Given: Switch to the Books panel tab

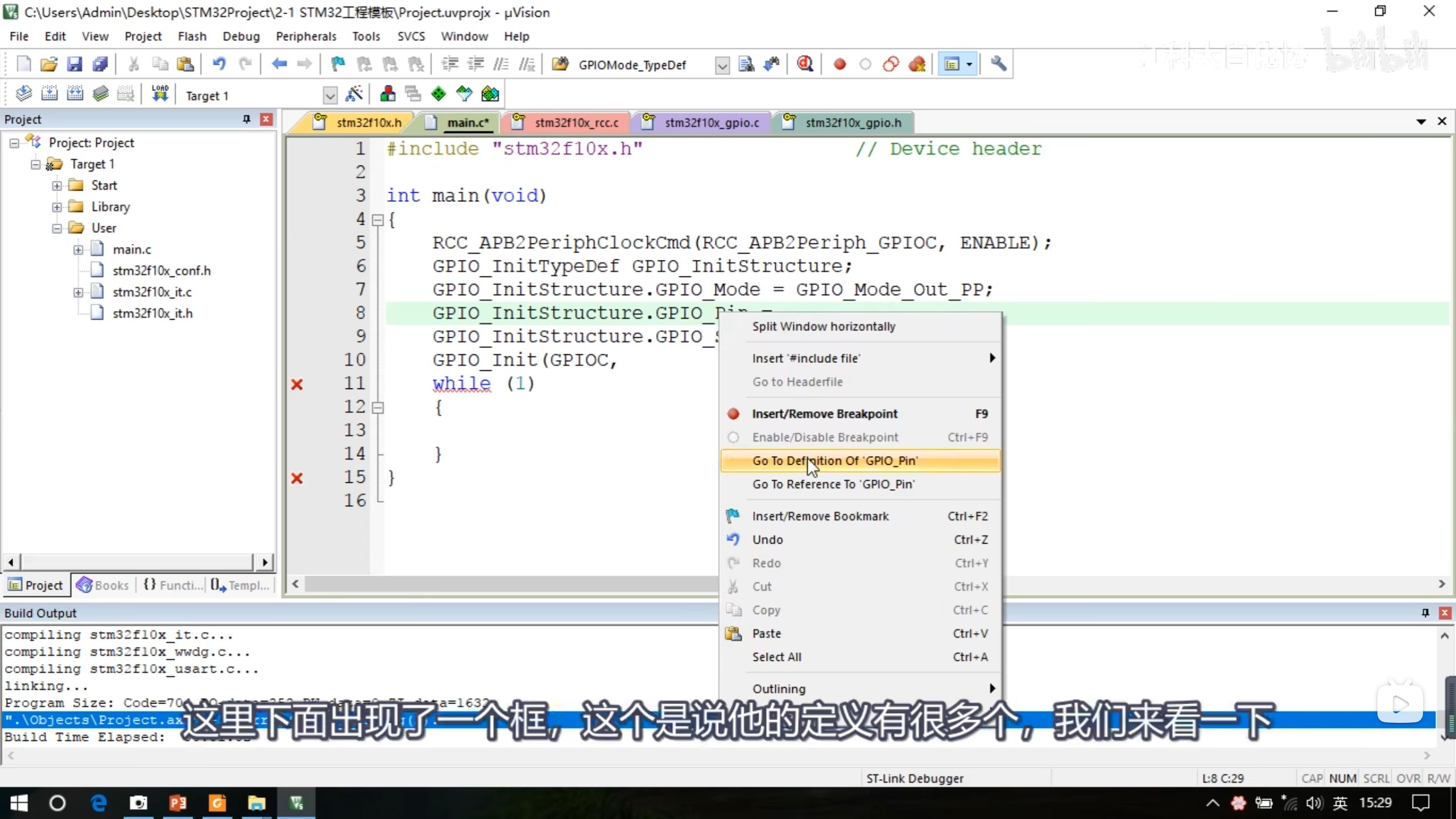Looking at the screenshot, I should (103, 585).
